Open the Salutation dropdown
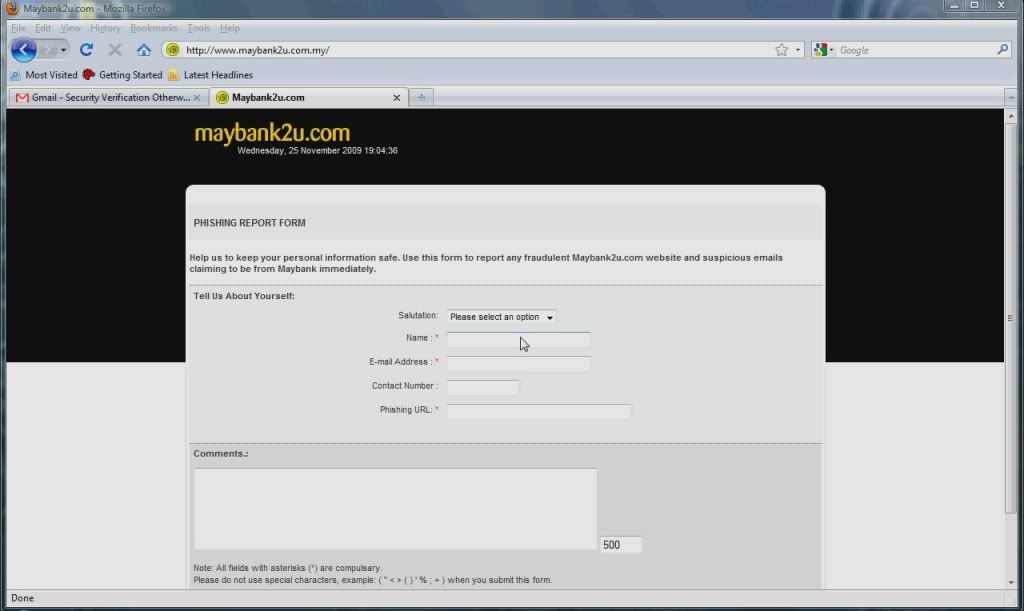This screenshot has height=611, width=1024. pos(502,317)
